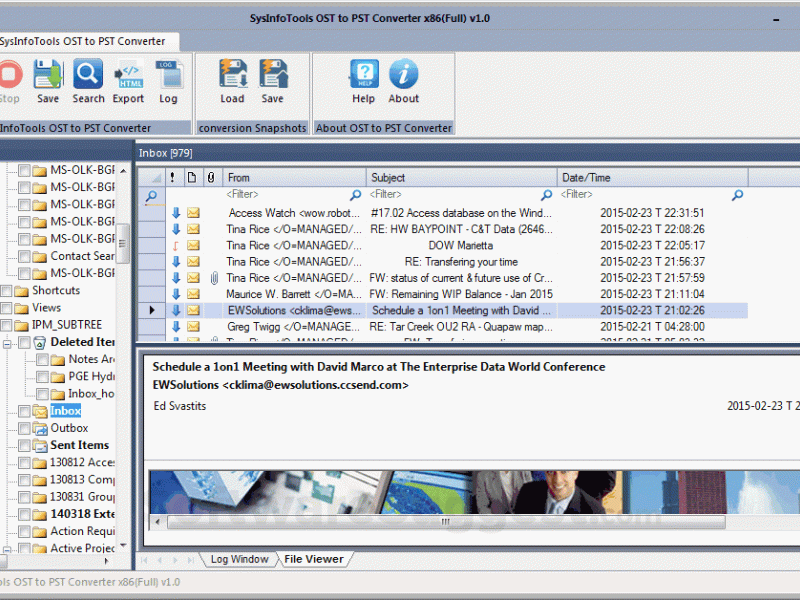Select the PGE Hydr folder in tree

point(91,377)
